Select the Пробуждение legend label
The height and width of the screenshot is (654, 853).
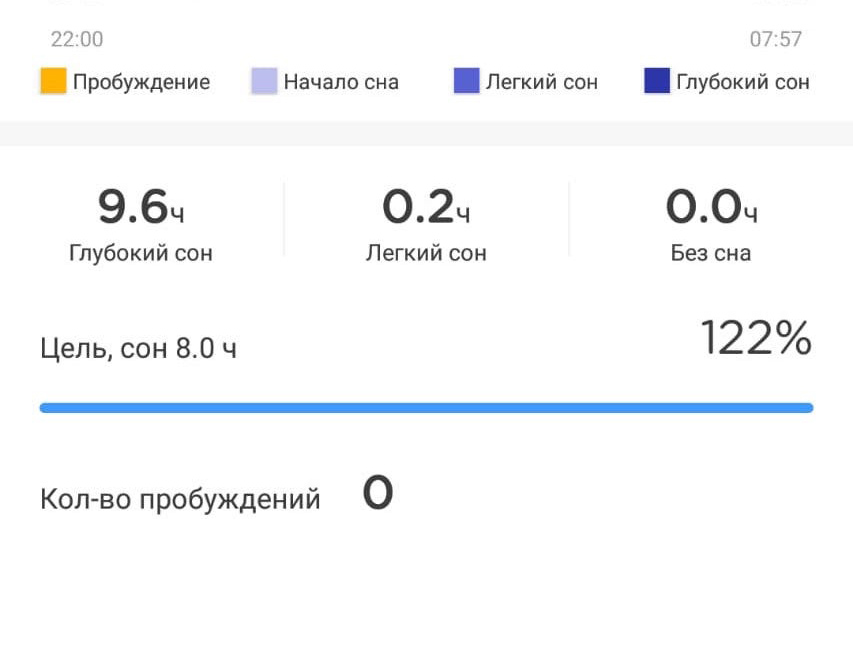[141, 82]
